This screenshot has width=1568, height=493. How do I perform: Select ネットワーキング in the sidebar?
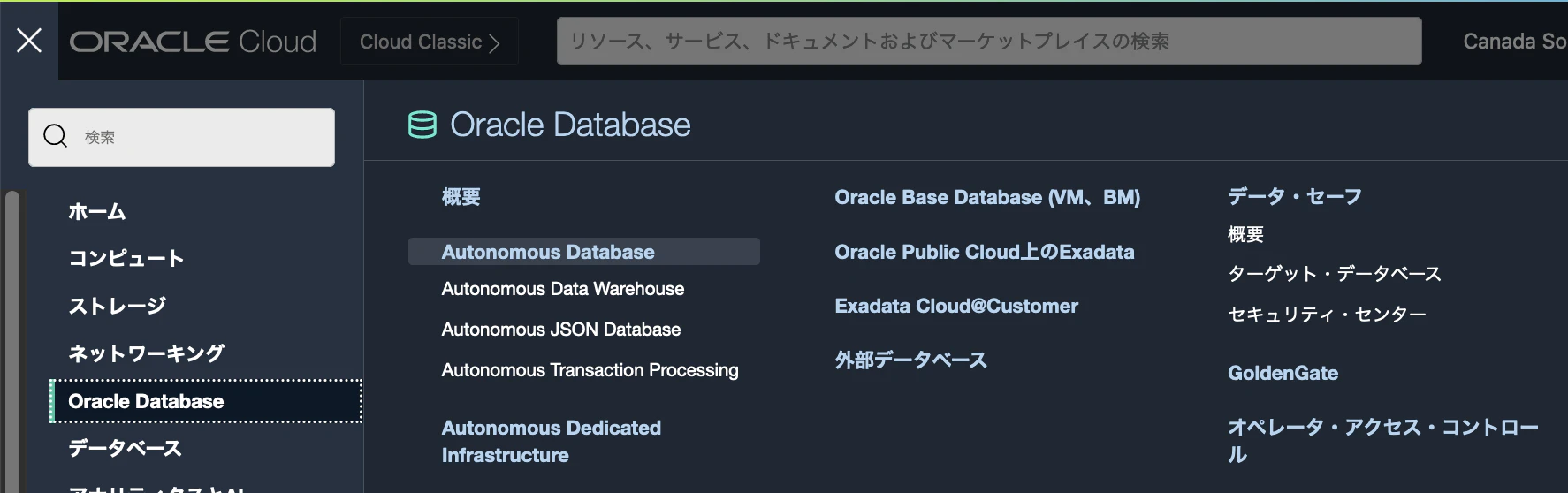point(147,353)
